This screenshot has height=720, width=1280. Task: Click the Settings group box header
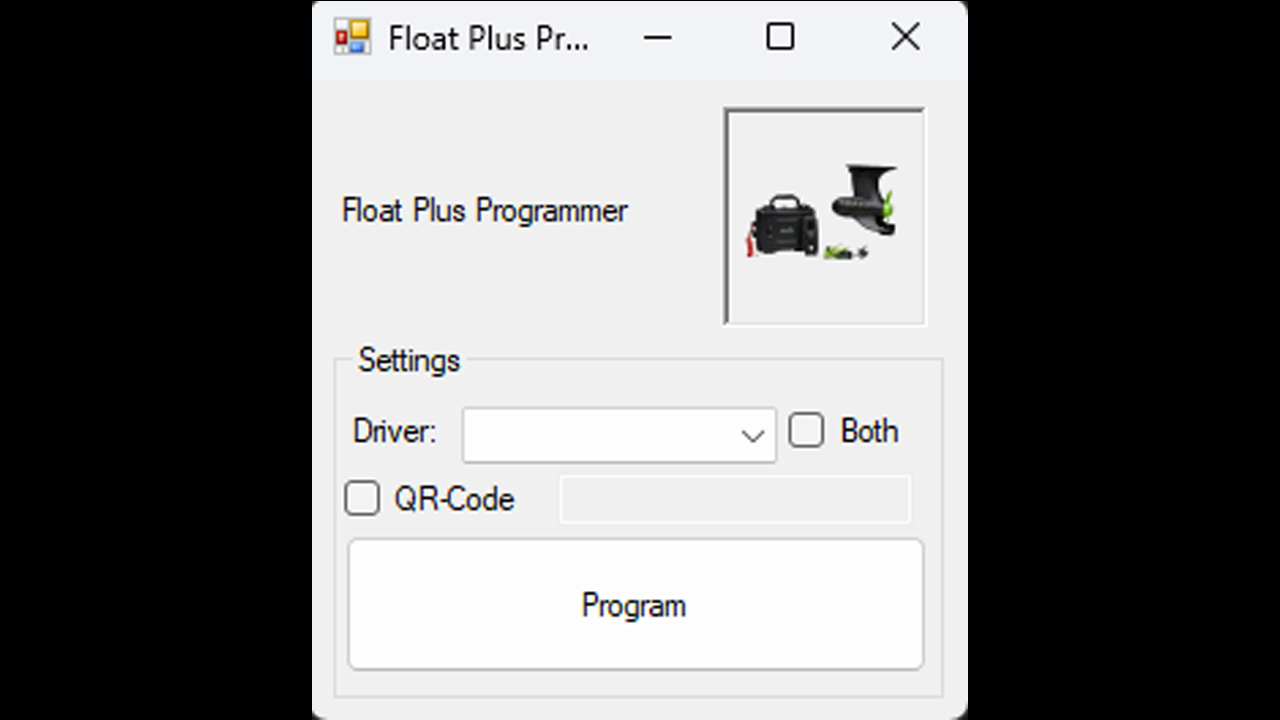409,360
